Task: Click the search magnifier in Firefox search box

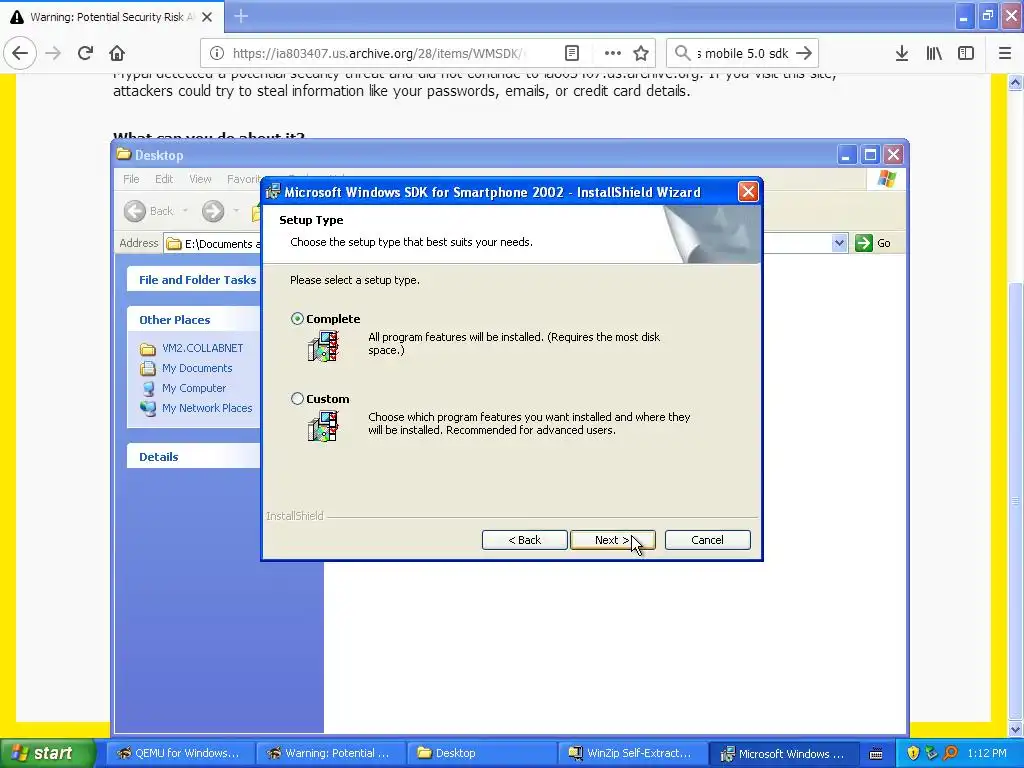Action: [682, 53]
